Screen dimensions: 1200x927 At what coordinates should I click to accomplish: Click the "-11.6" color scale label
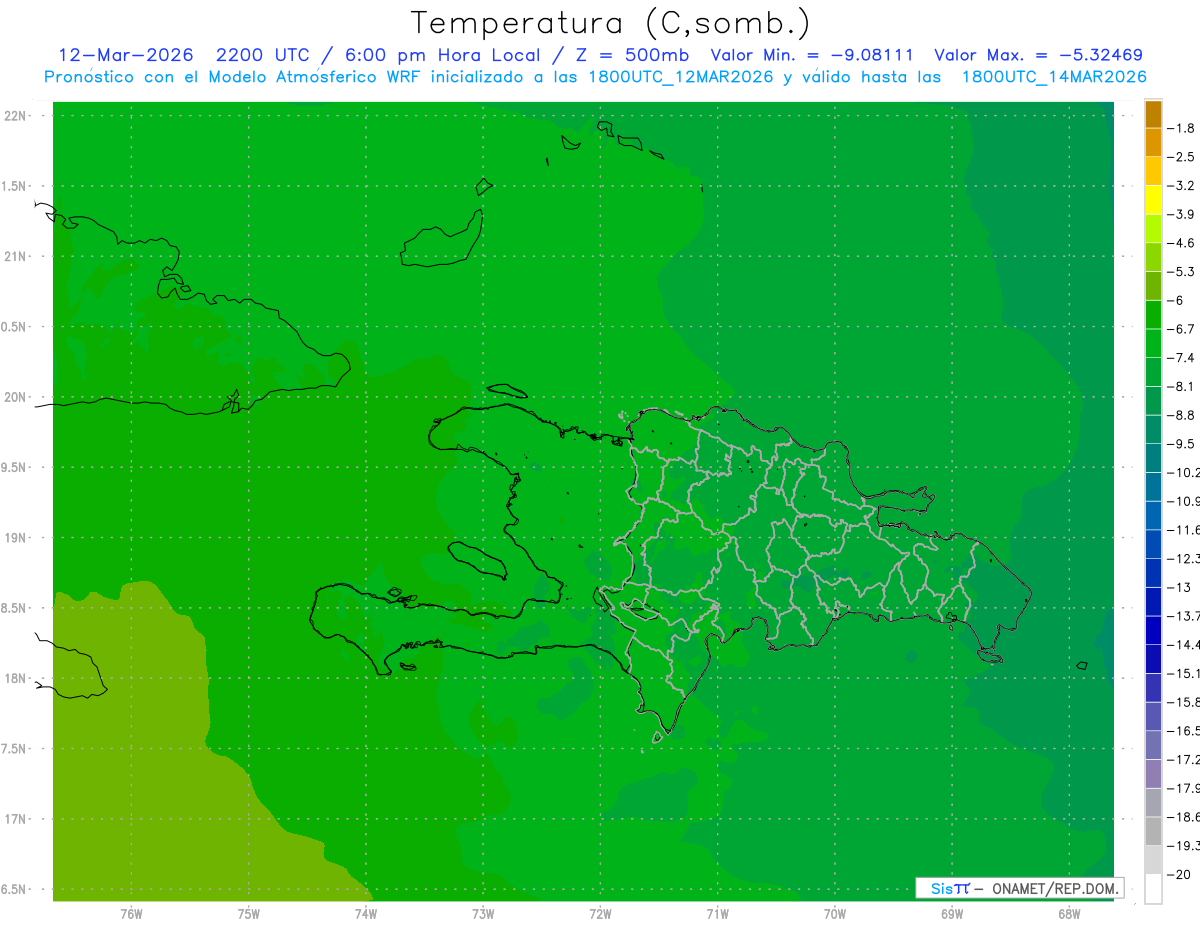pos(1183,529)
